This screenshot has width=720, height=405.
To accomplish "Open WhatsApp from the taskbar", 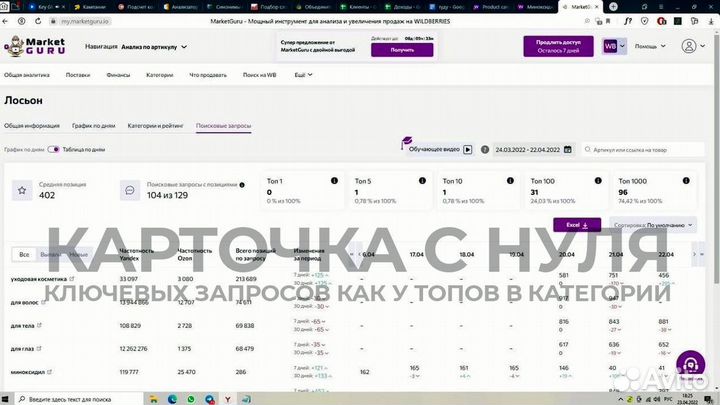I will 191,399.
